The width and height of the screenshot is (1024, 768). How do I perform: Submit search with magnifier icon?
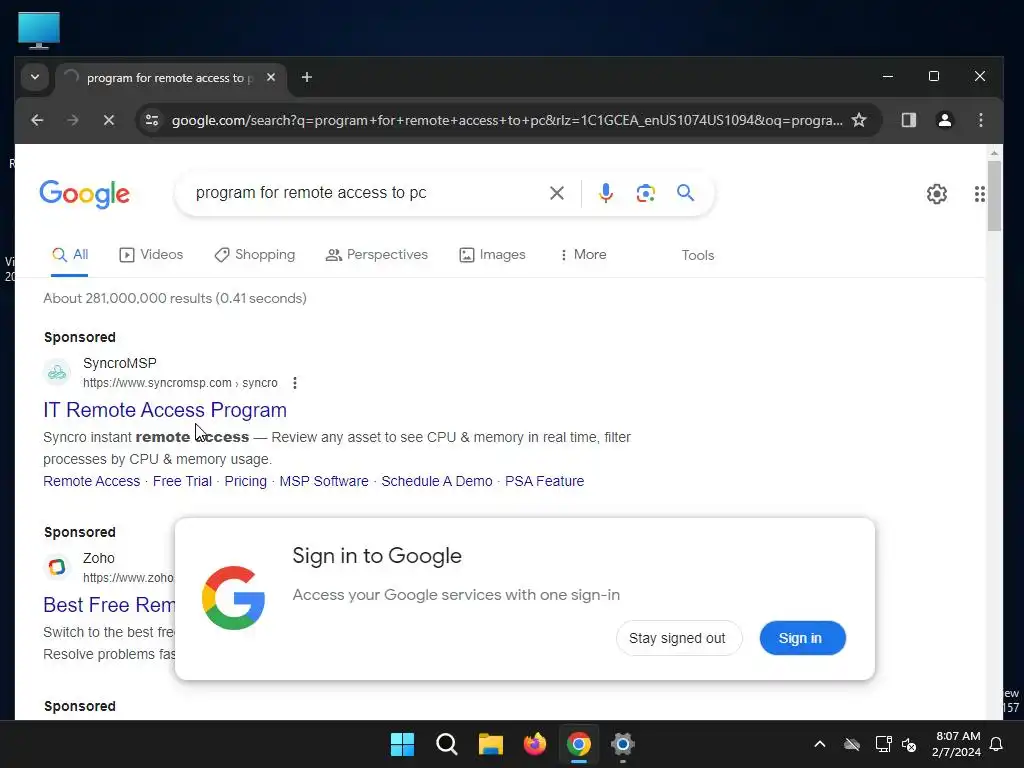click(x=685, y=193)
